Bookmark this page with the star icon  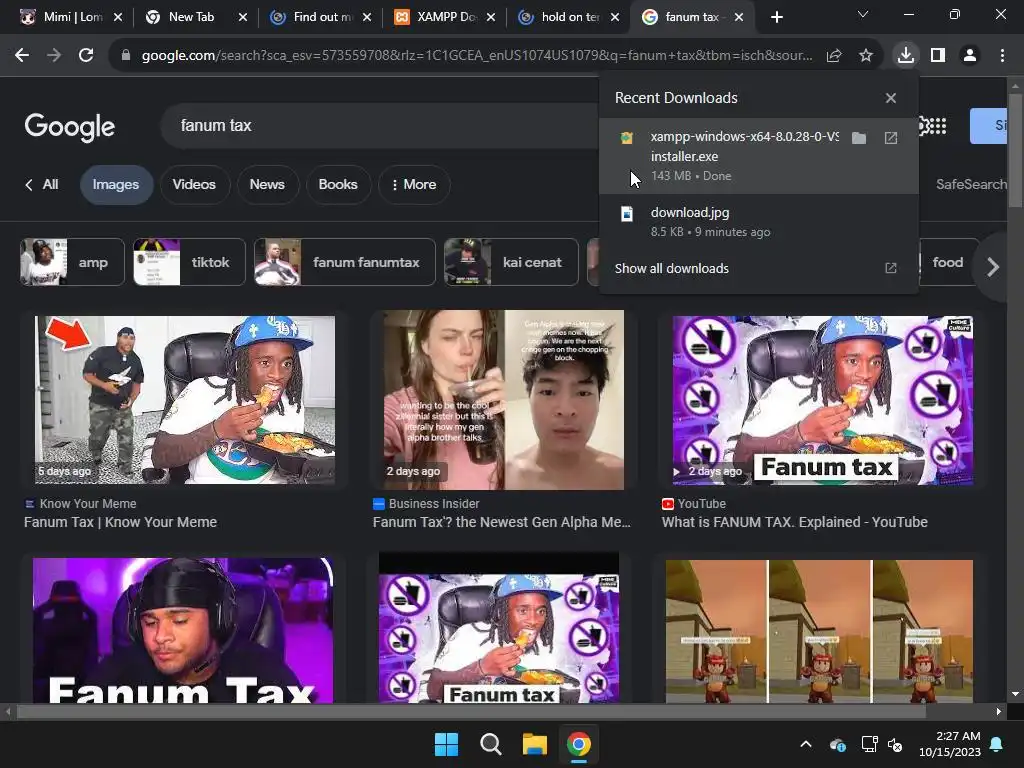[865, 56]
